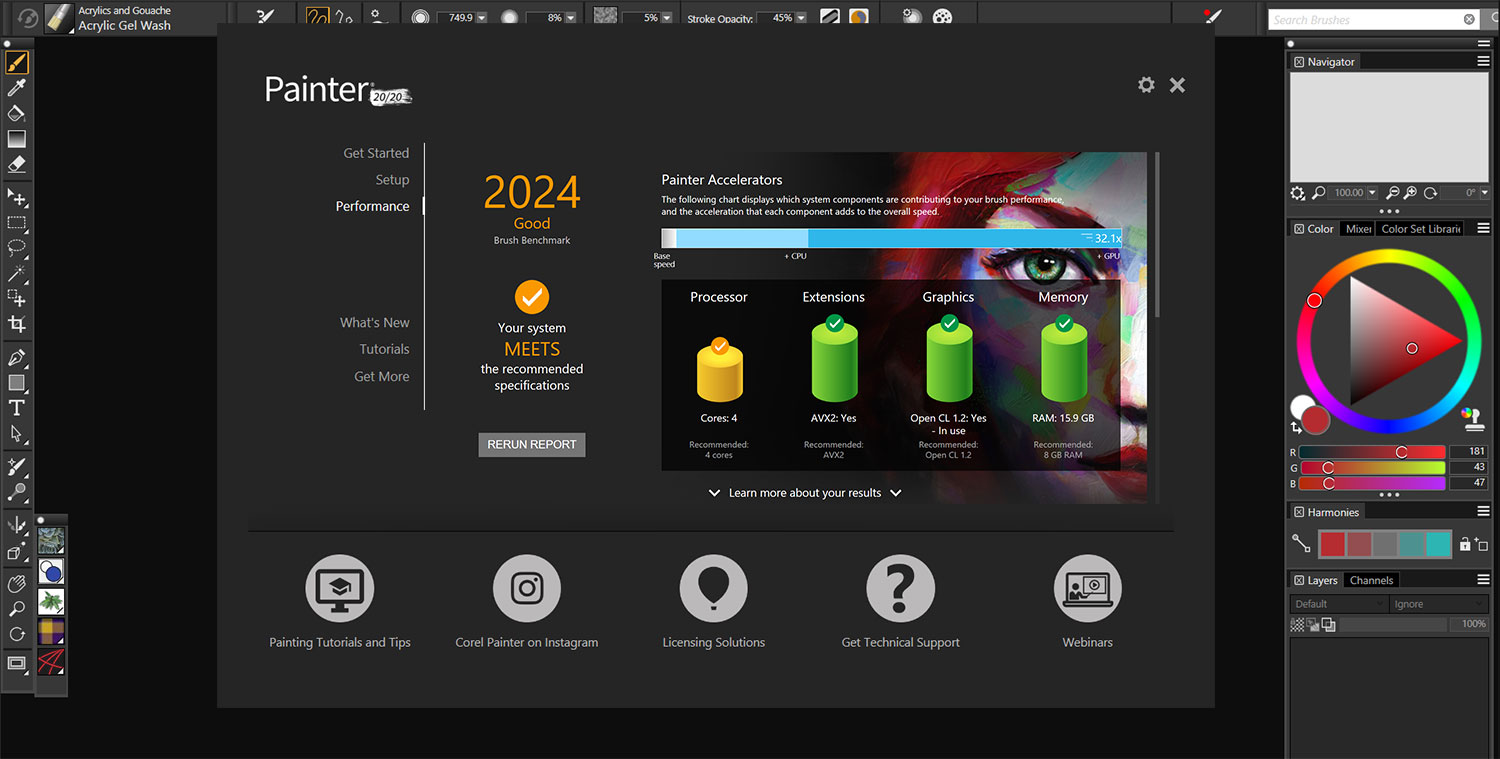The width and height of the screenshot is (1500, 759).
Task: Open the Setup section
Action: pos(392,180)
